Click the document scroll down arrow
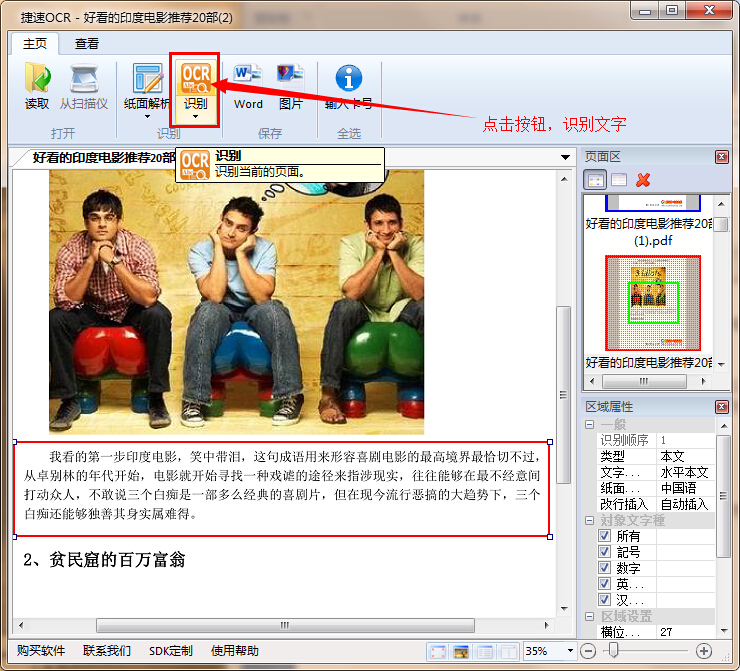 (x=564, y=609)
